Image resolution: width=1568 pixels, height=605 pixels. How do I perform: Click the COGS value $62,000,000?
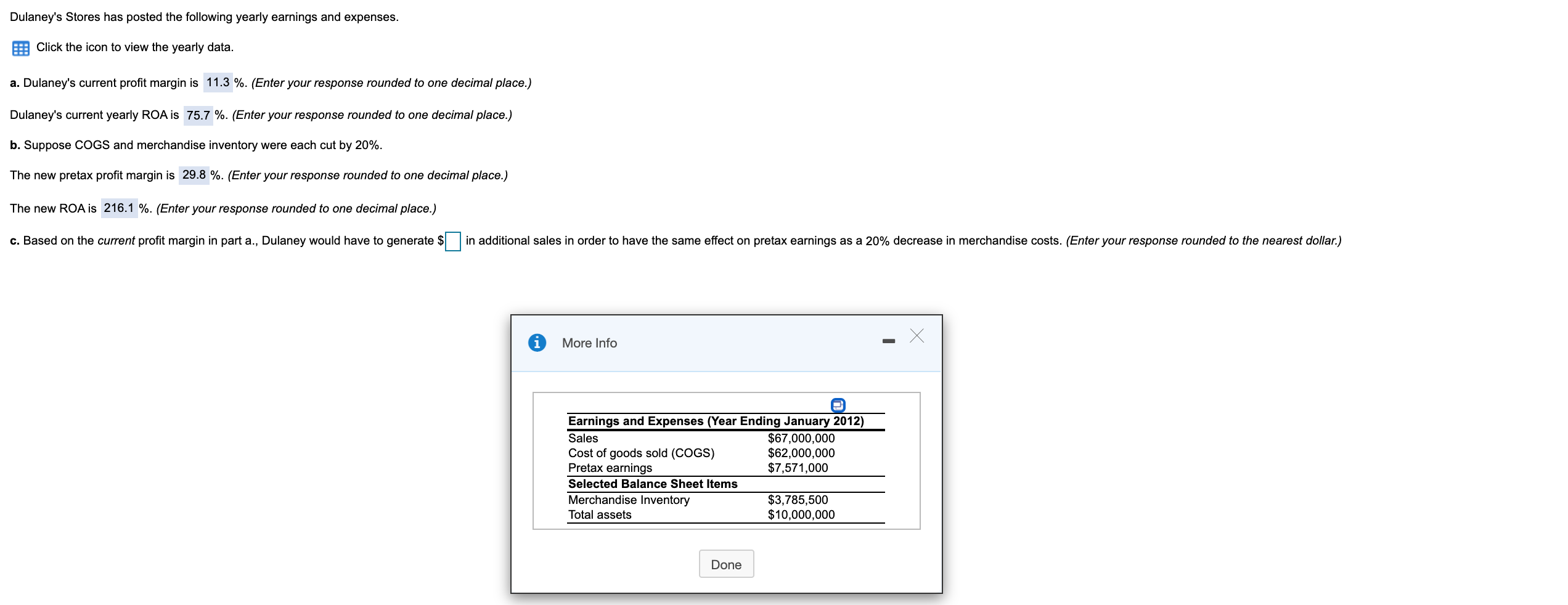coord(801,453)
